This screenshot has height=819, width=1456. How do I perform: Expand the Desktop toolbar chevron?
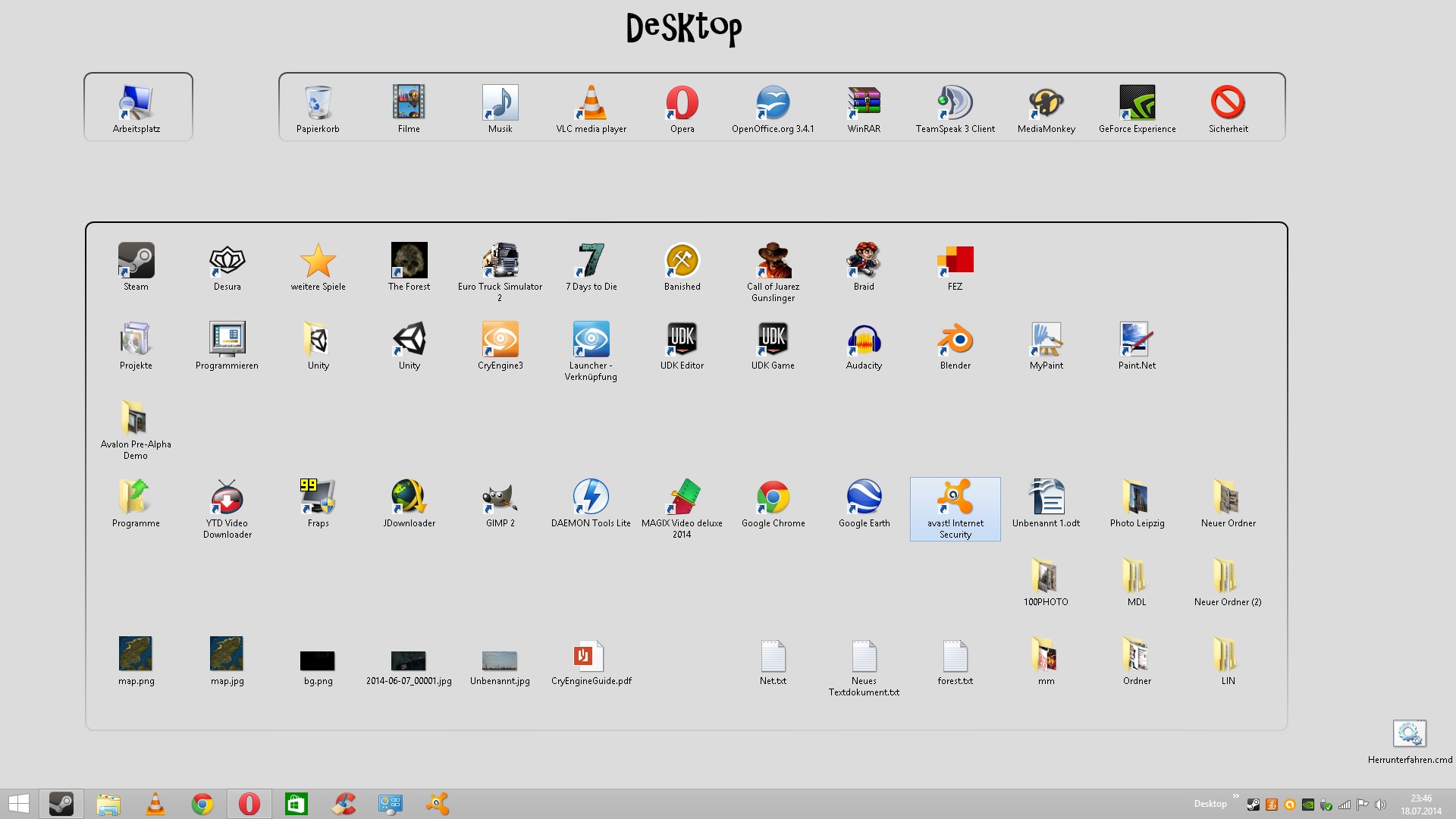(x=1235, y=796)
